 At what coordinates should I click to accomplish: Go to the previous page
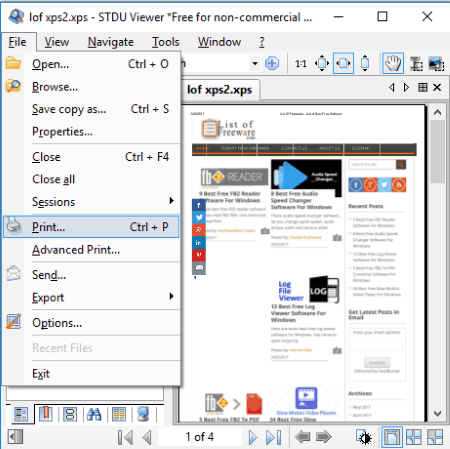coord(147,437)
